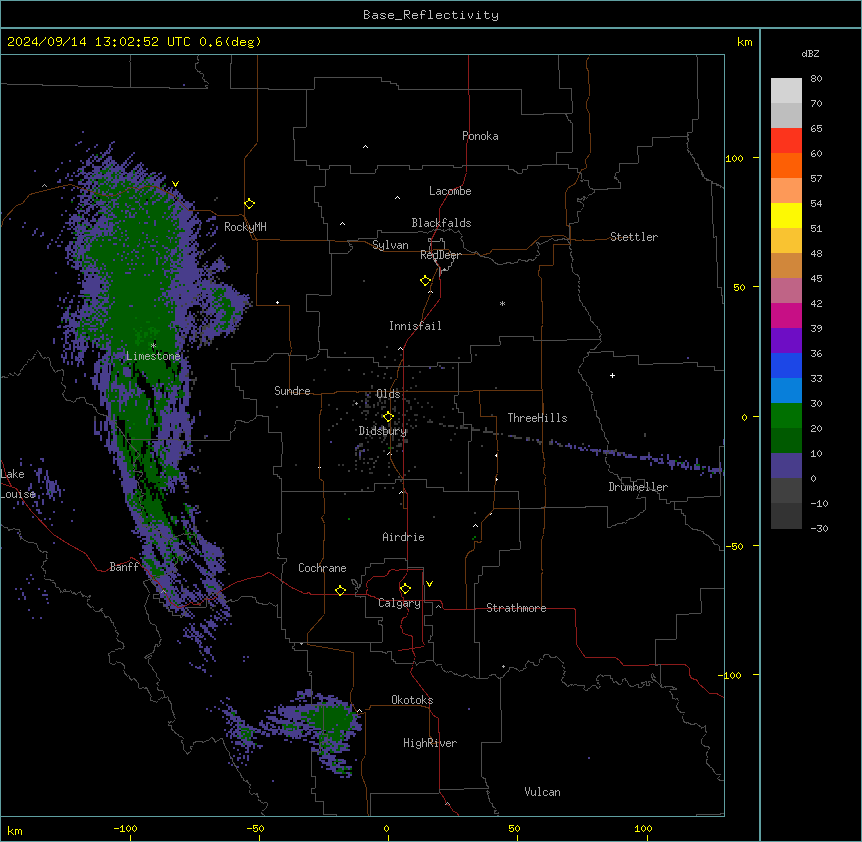The image size is (862, 842).
Task: Click the Sundre town label
Action: tap(292, 391)
